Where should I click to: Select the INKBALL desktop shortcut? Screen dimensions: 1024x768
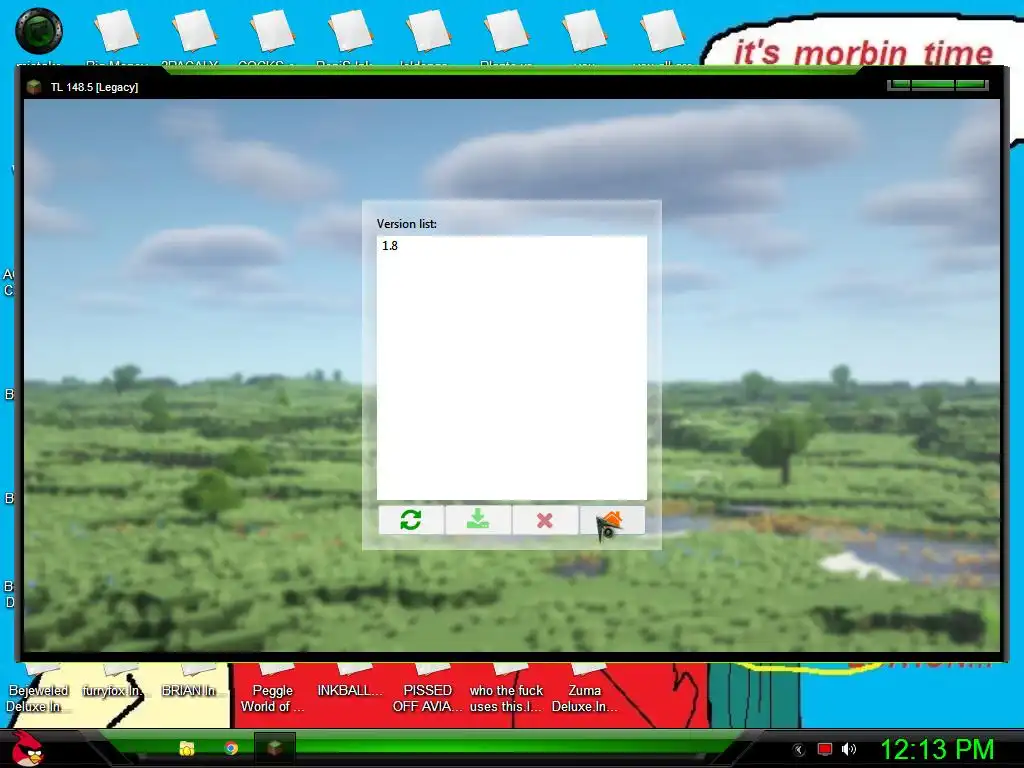coord(350,683)
